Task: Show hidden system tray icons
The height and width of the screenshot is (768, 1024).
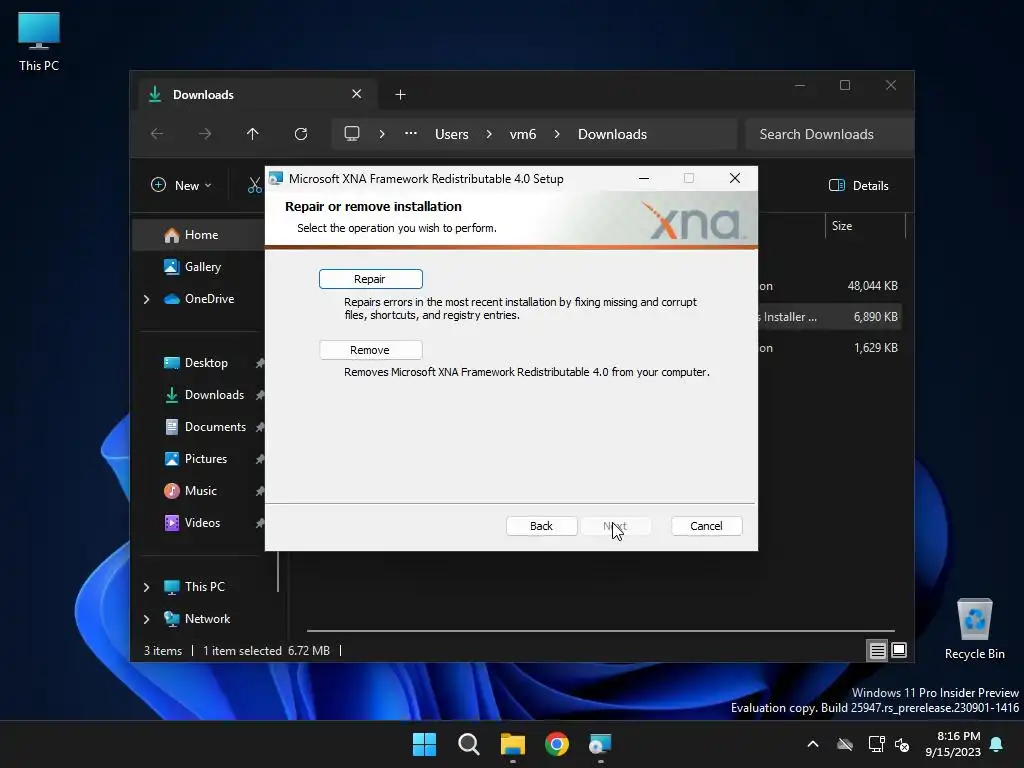Action: 813,744
